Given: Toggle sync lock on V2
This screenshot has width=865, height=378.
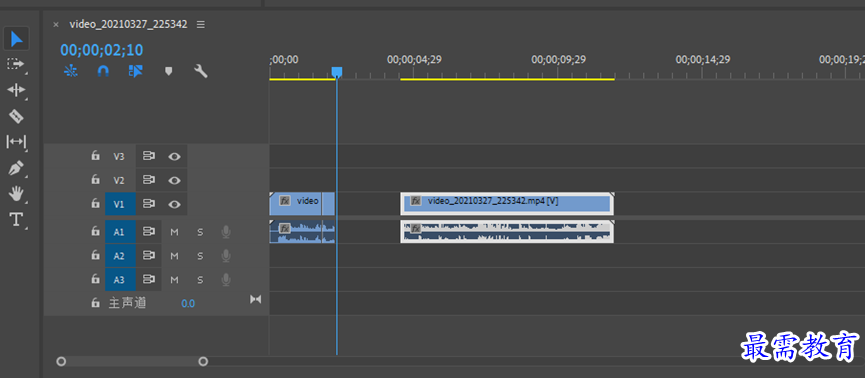Looking at the screenshot, I should (148, 180).
